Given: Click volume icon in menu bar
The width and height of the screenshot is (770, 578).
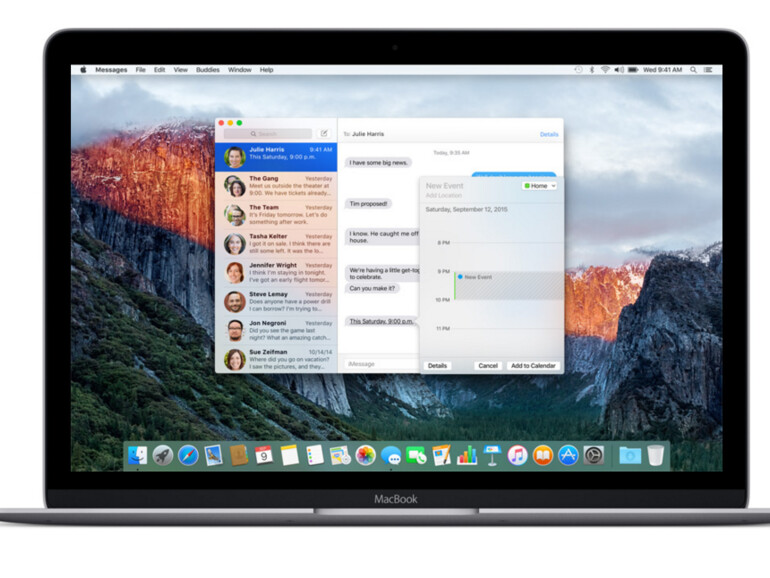Looking at the screenshot, I should click(x=619, y=70).
